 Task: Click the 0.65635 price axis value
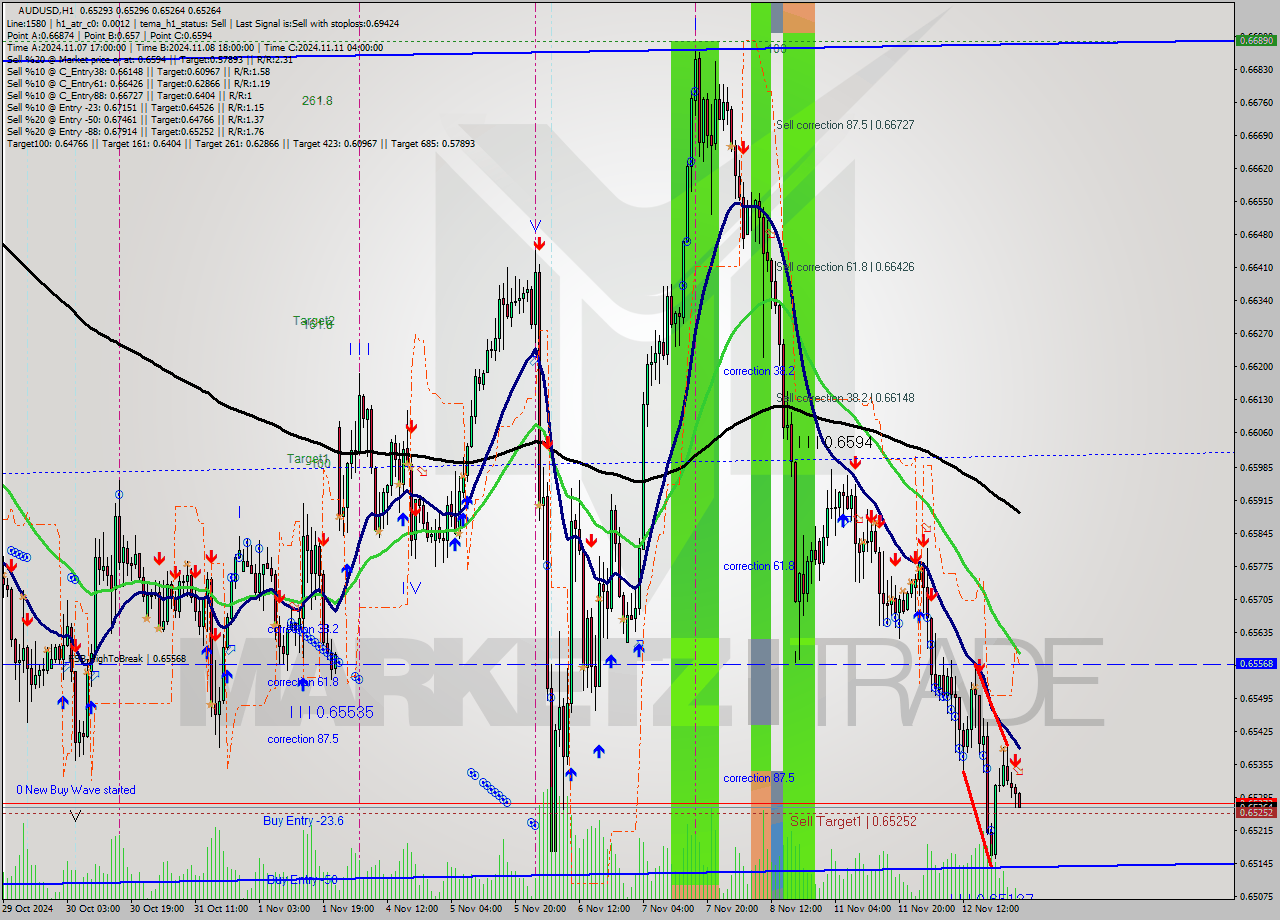pyautogui.click(x=1256, y=632)
